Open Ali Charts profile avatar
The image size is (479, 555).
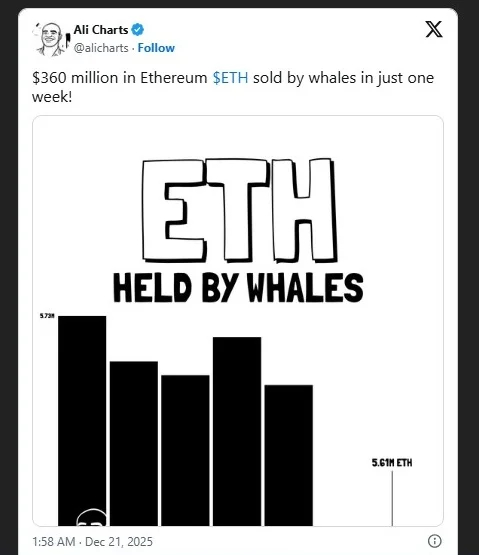[x=51, y=39]
